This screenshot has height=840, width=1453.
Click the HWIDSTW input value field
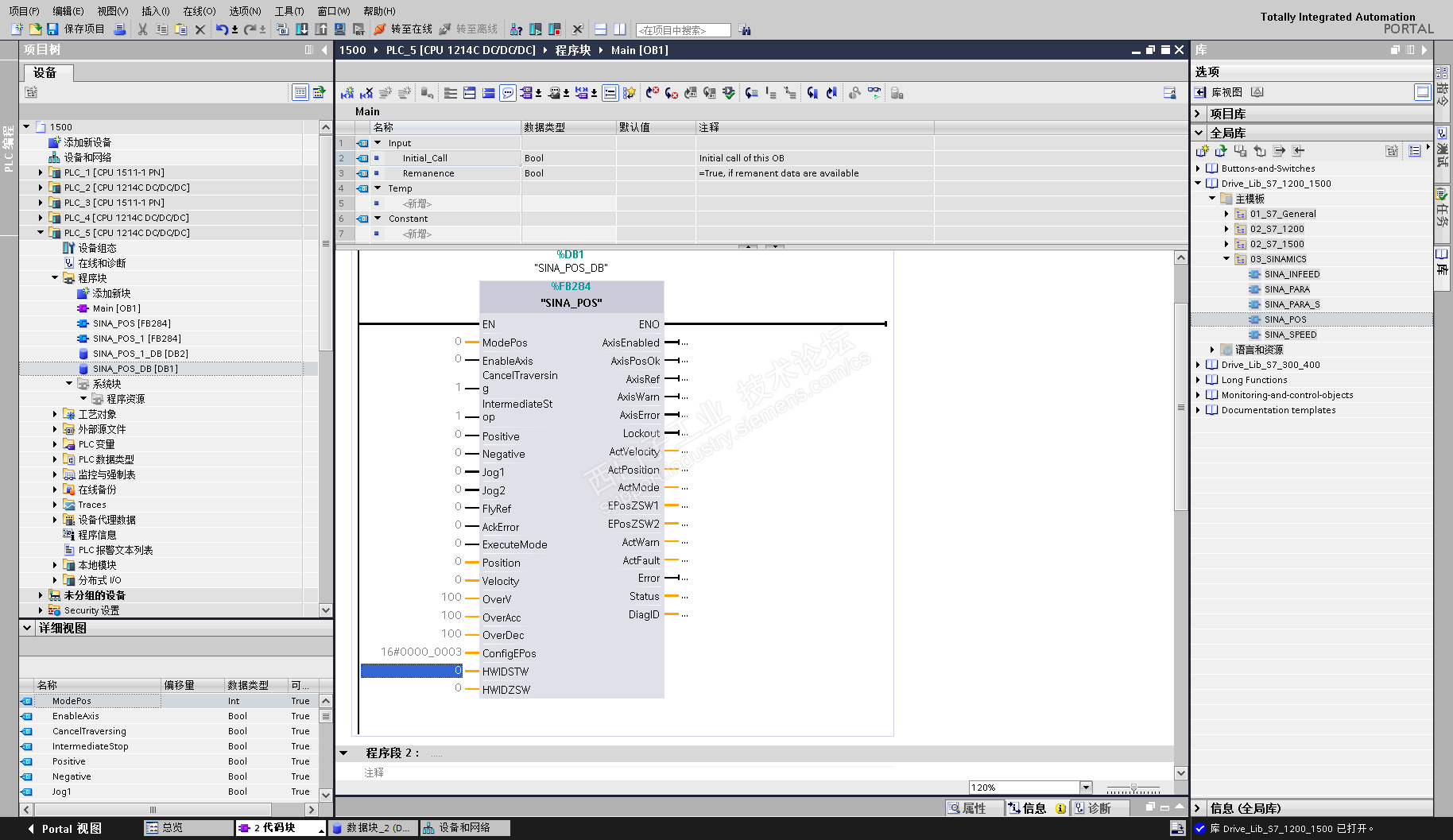pos(412,671)
